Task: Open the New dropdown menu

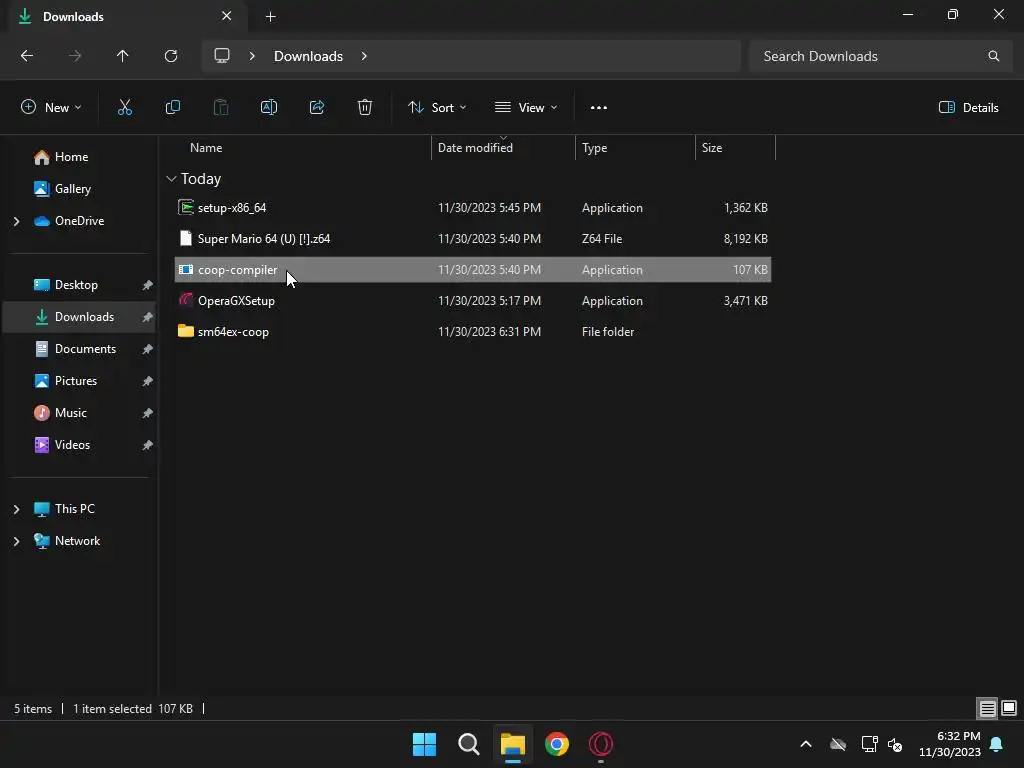Action: (x=52, y=108)
